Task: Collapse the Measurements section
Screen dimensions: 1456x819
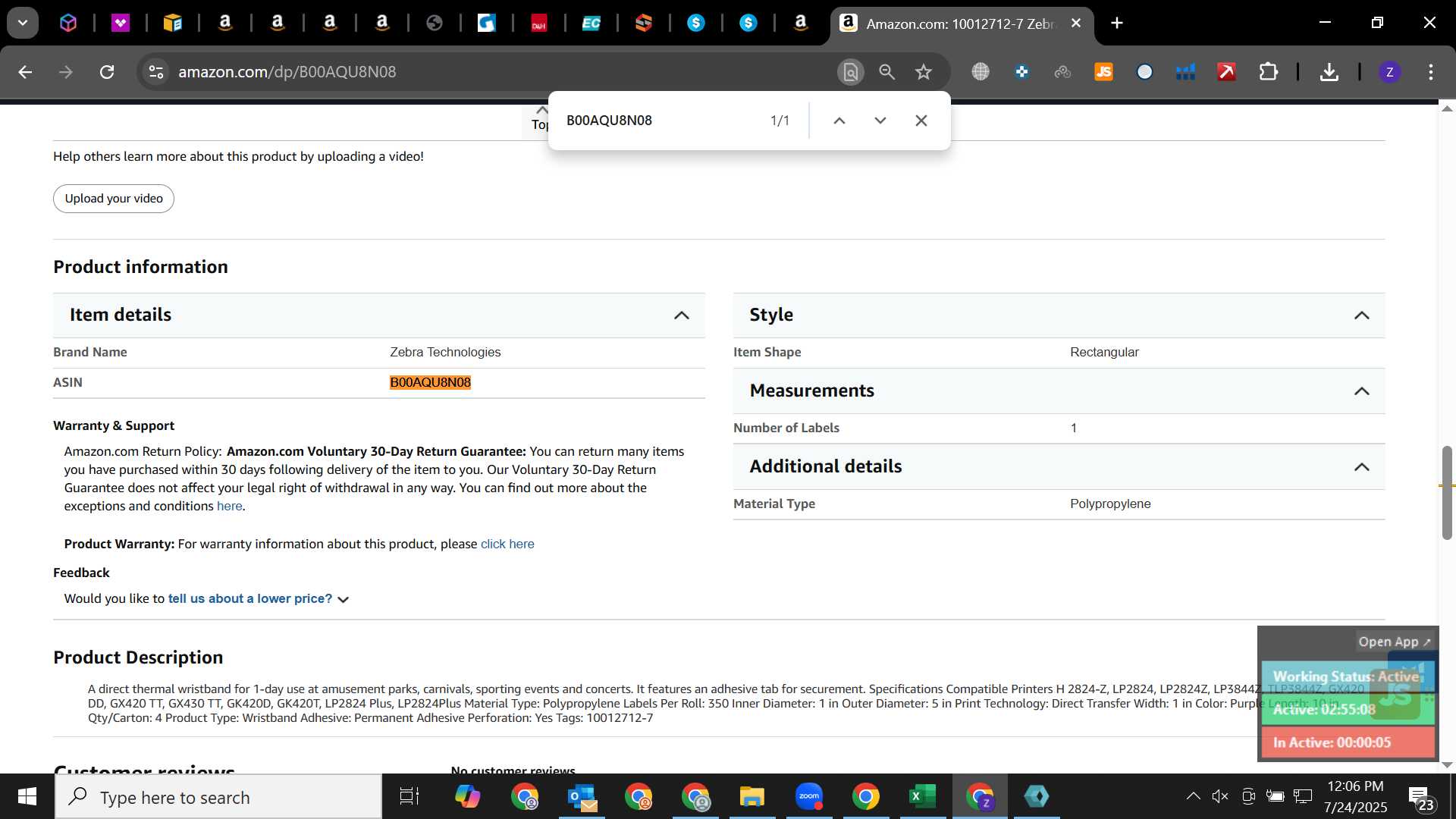Action: tap(1362, 391)
